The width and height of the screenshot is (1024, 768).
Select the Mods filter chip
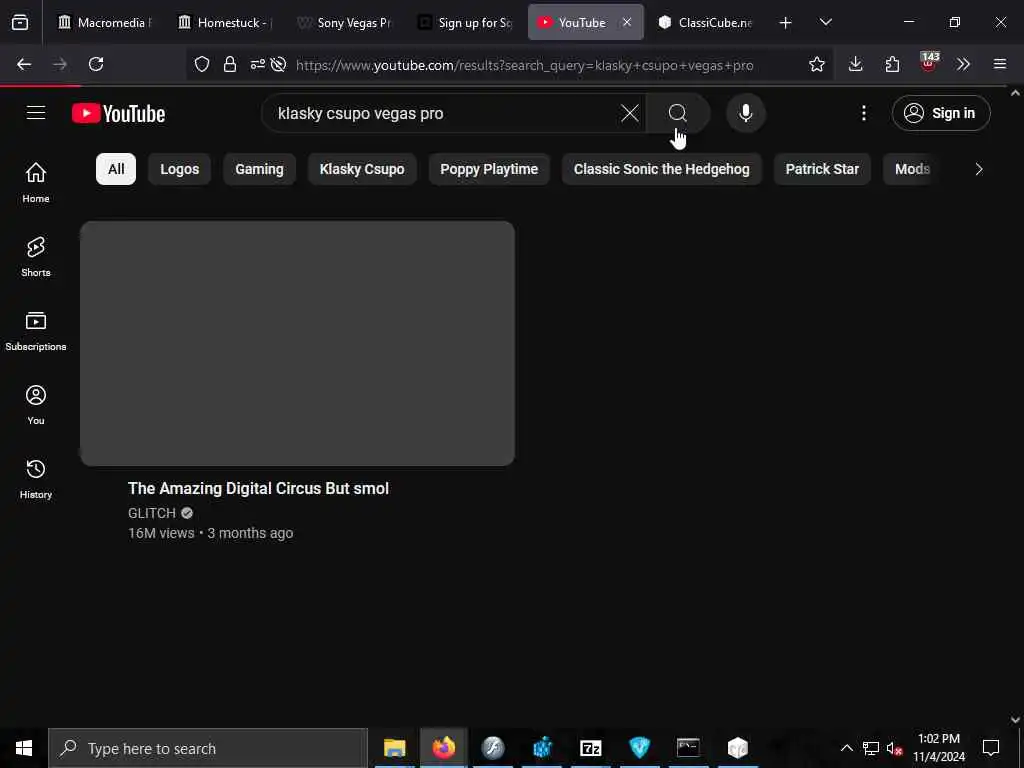tap(912, 169)
